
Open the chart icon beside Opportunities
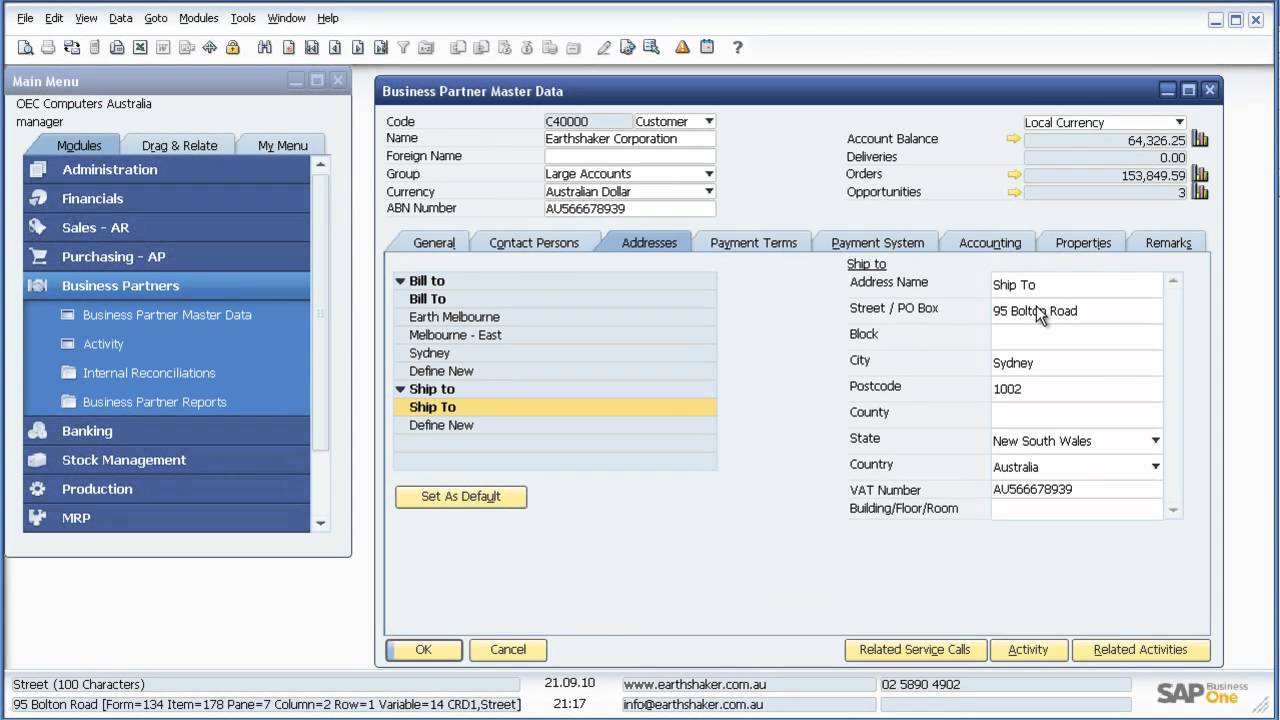click(x=1200, y=192)
